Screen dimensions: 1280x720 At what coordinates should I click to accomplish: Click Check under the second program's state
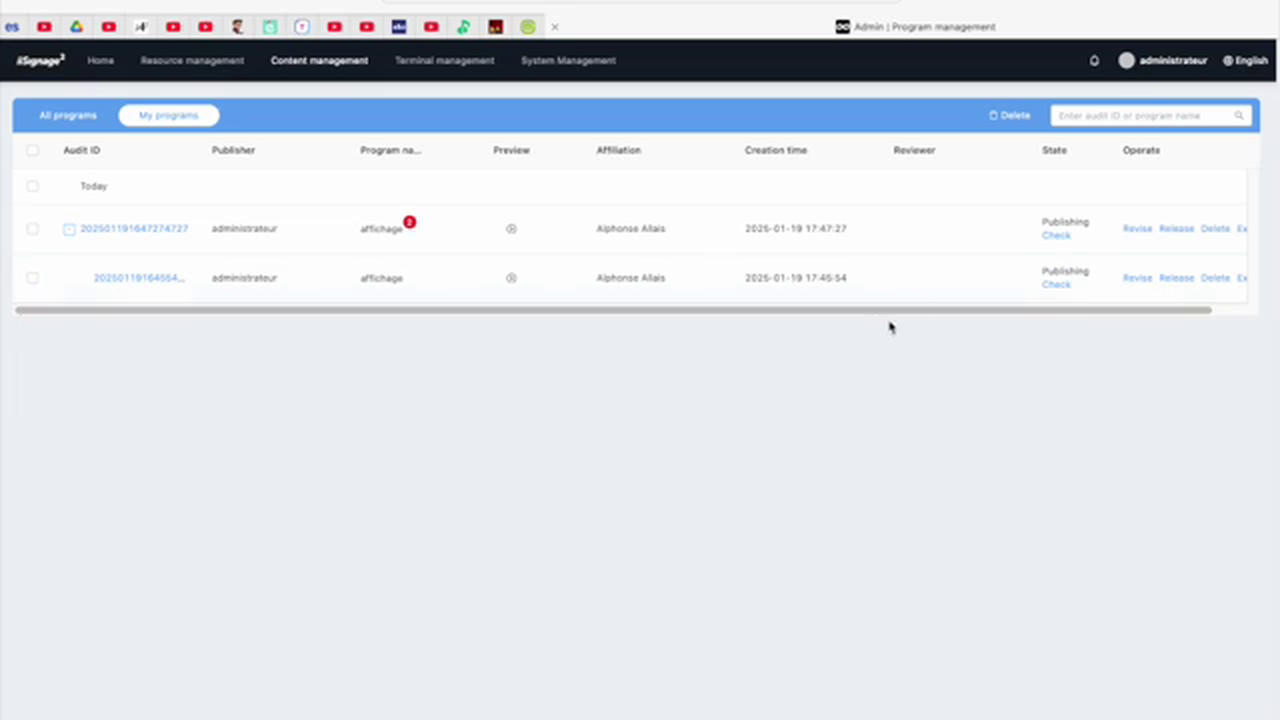[1056, 285]
